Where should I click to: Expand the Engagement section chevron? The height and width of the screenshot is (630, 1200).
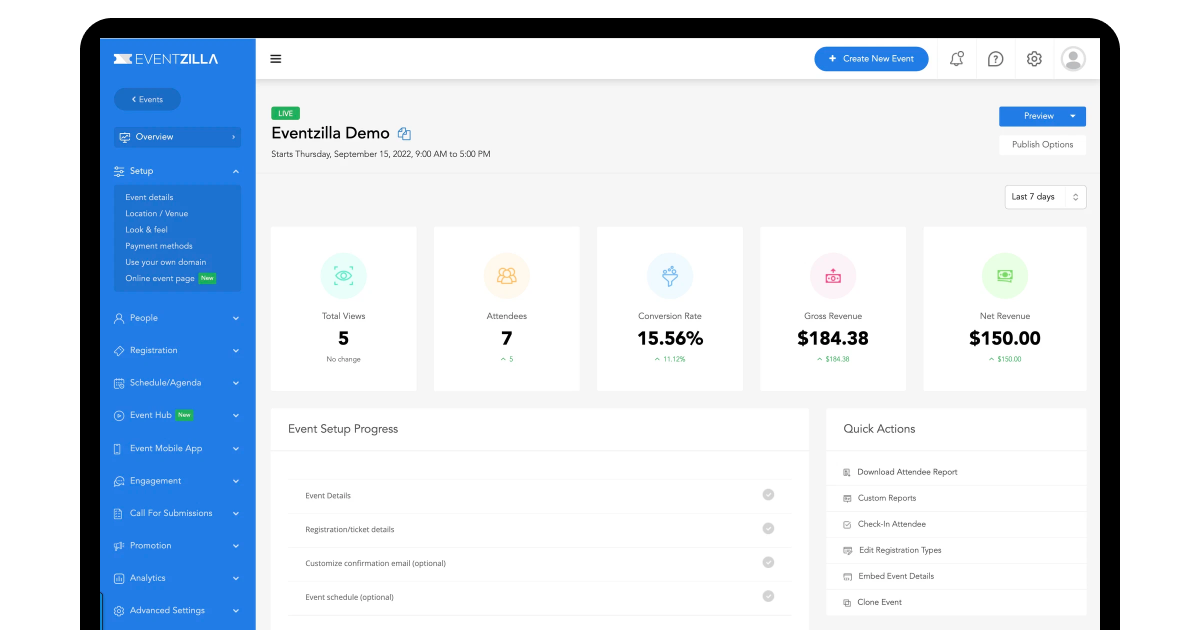pos(236,481)
